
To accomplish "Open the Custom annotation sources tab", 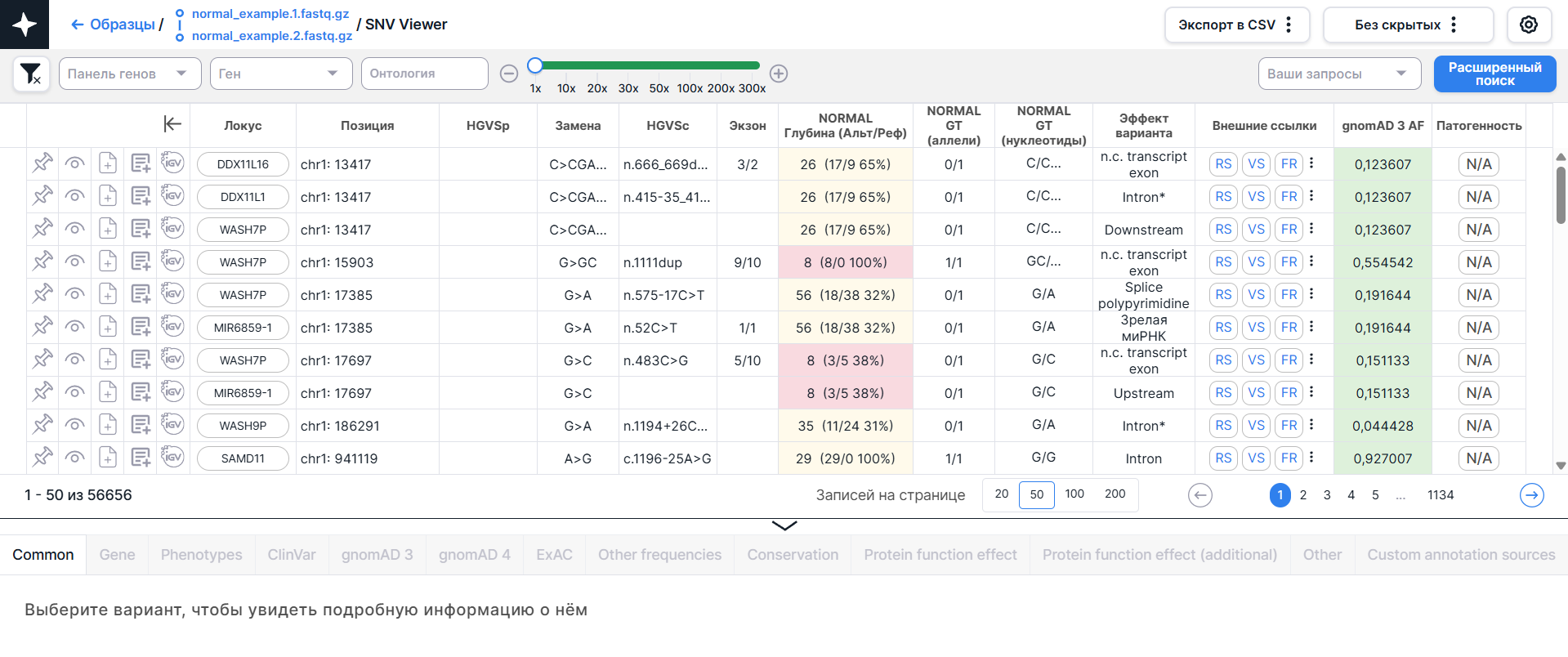I will [x=1461, y=555].
